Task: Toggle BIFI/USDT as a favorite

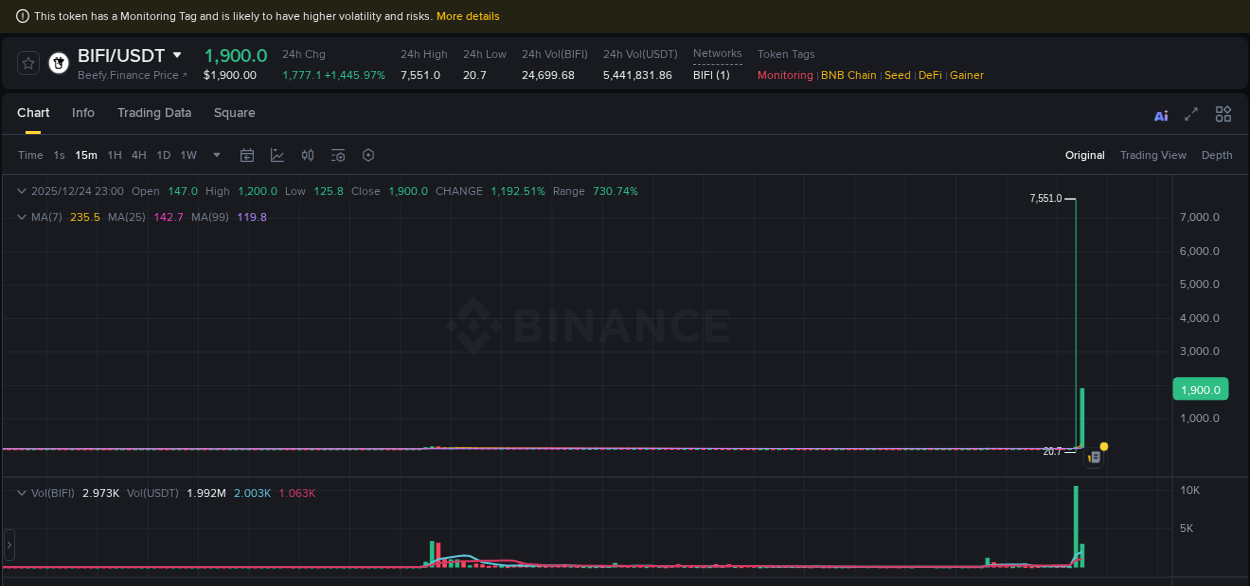Action: [x=28, y=62]
